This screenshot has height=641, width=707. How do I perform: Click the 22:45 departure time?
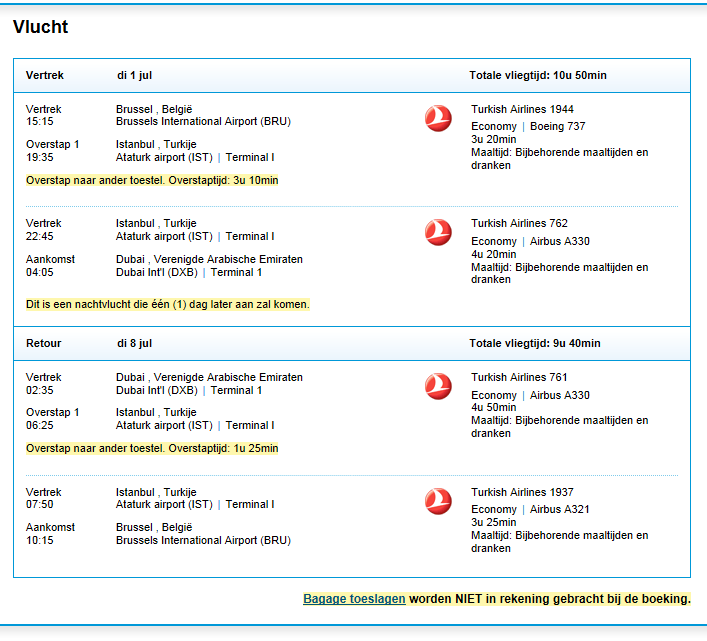(x=40, y=236)
